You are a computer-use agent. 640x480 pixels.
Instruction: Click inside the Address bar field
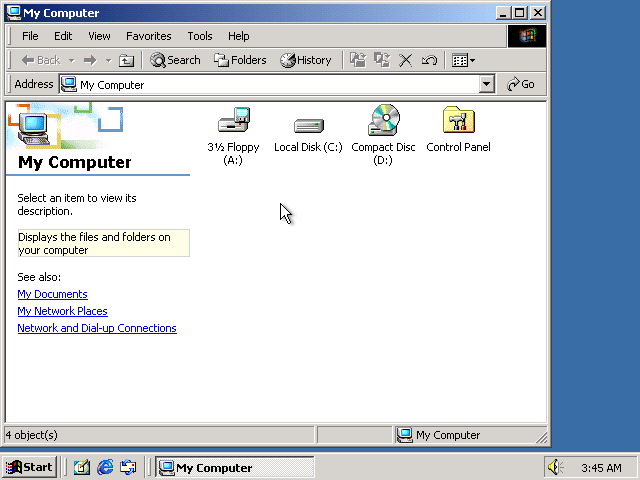click(x=276, y=84)
